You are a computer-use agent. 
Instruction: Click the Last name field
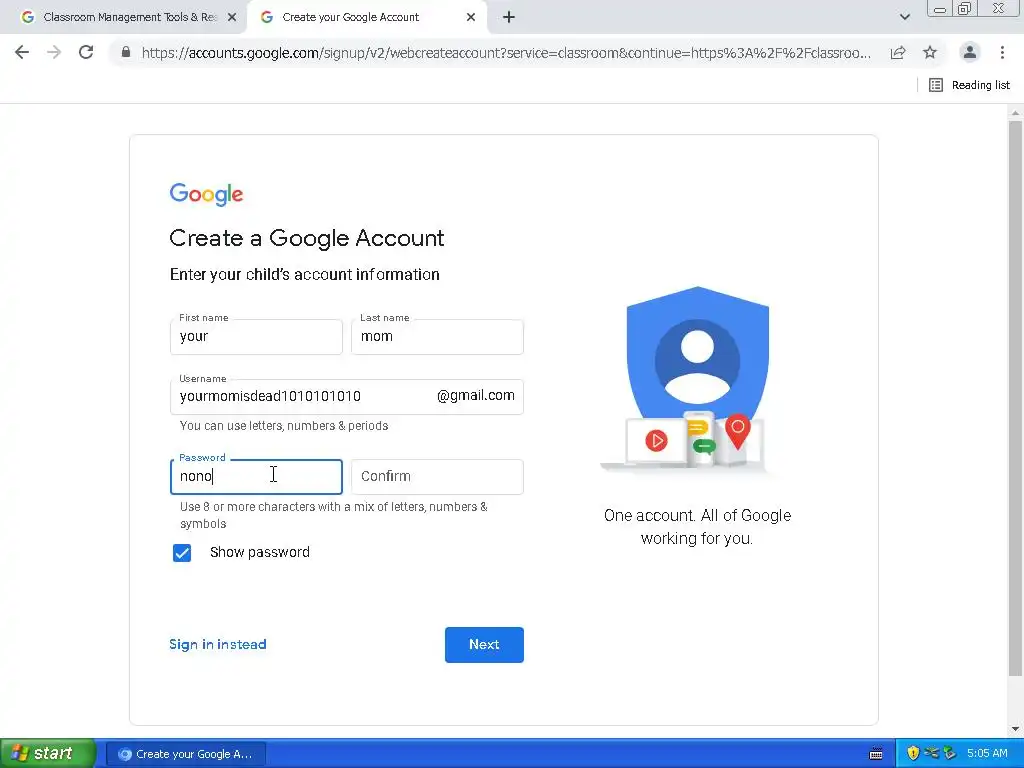coord(437,337)
